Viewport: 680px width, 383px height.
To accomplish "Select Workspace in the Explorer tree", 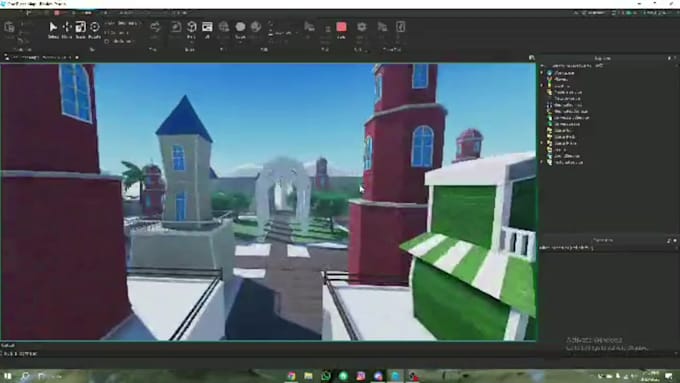I will [564, 73].
